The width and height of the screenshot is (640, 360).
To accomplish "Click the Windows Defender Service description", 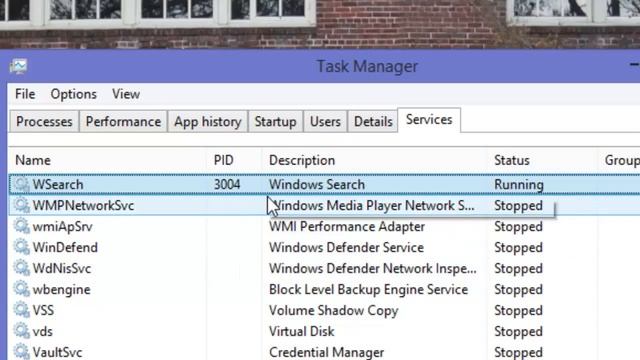I will (x=346, y=247).
